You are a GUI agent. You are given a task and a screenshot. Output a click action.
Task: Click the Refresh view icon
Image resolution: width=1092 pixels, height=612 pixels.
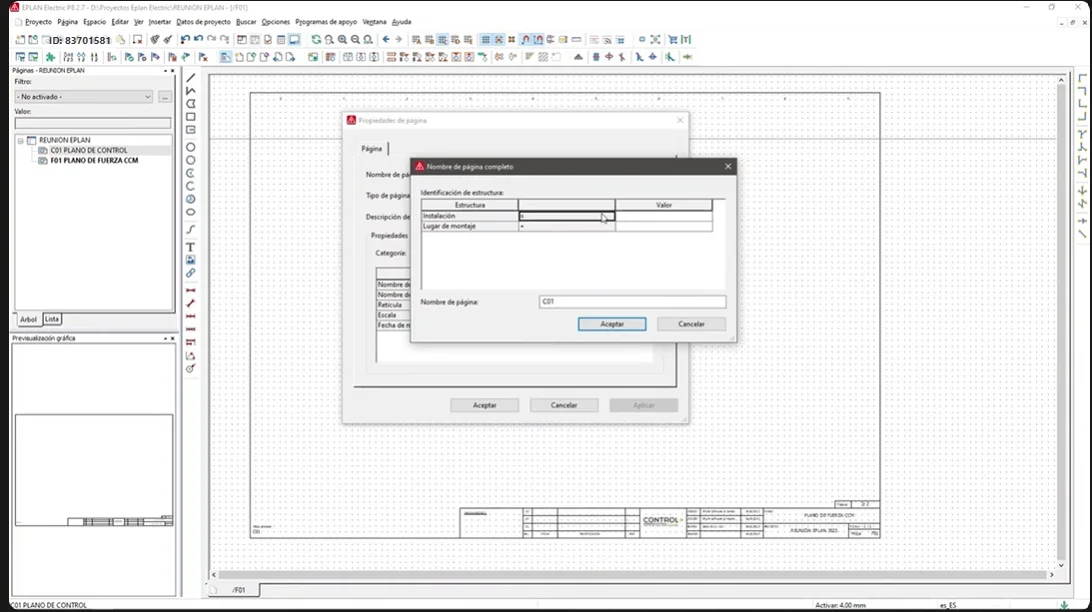click(x=316, y=40)
